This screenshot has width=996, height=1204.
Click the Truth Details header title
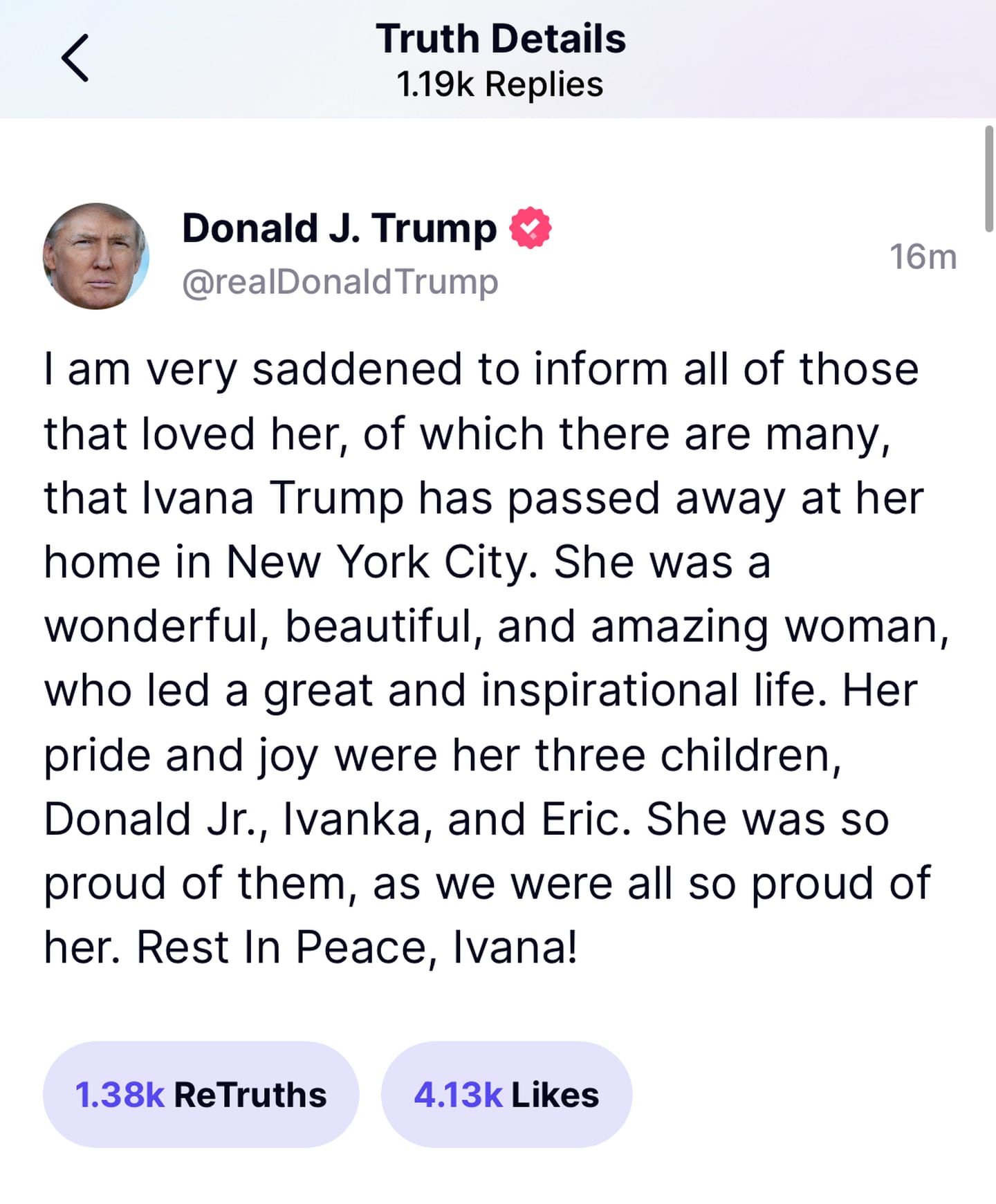tap(501, 39)
